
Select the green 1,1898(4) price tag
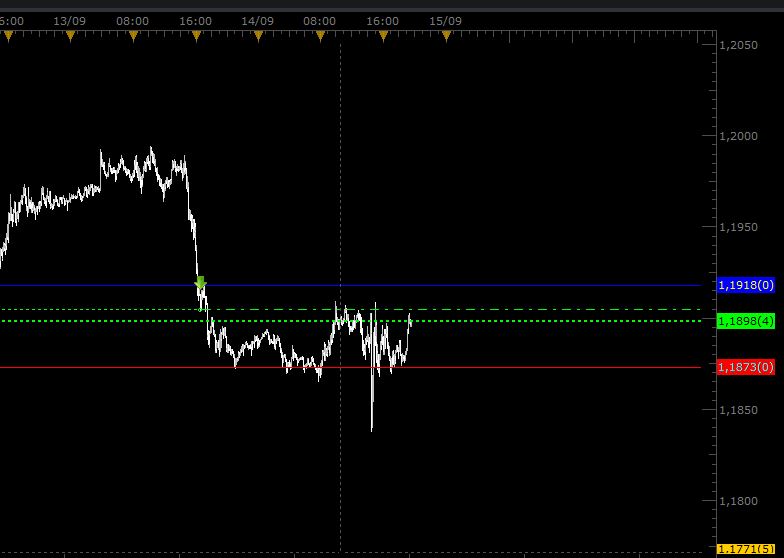tap(746, 321)
